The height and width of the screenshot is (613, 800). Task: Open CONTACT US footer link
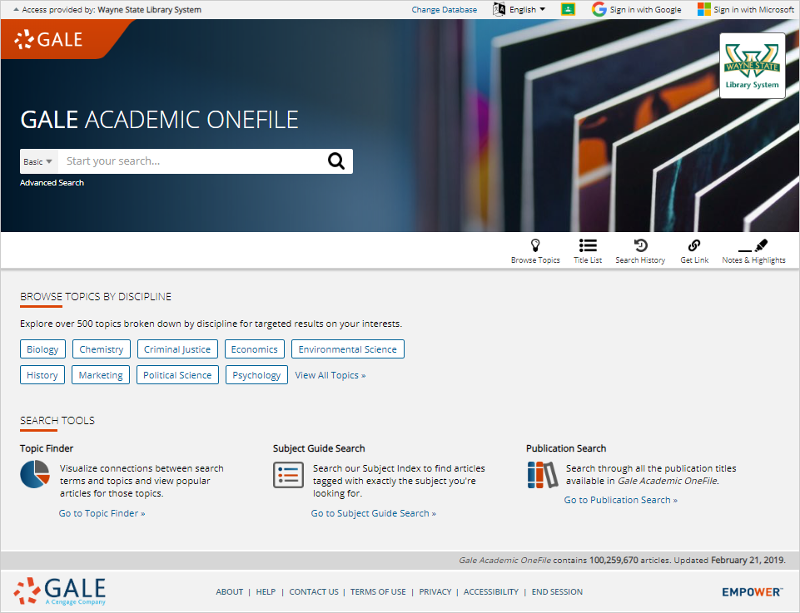(314, 592)
